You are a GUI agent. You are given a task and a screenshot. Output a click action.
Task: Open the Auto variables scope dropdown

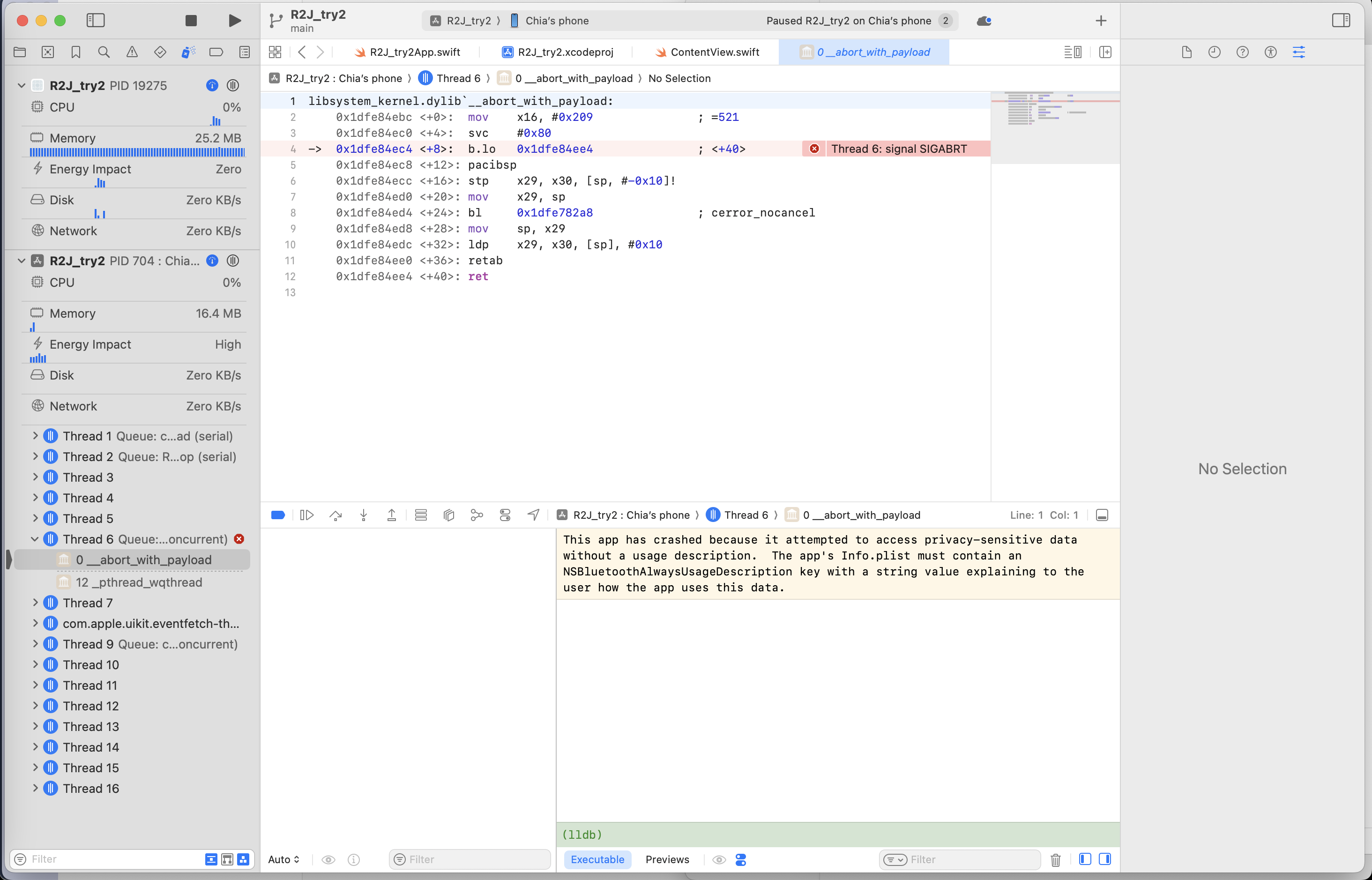pyautogui.click(x=283, y=859)
